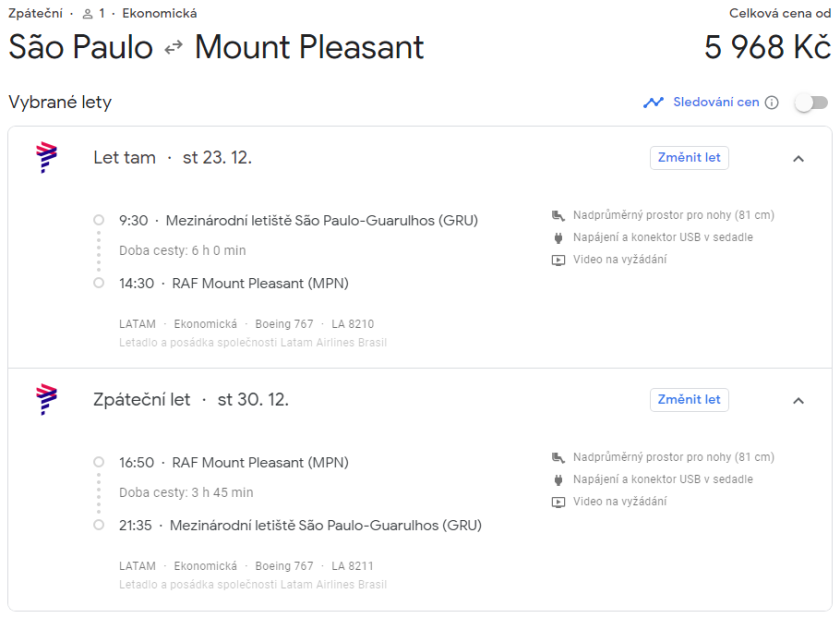The height and width of the screenshot is (618, 840).
Task: Click the round-trip arrows icon between cities
Action: click(x=174, y=48)
